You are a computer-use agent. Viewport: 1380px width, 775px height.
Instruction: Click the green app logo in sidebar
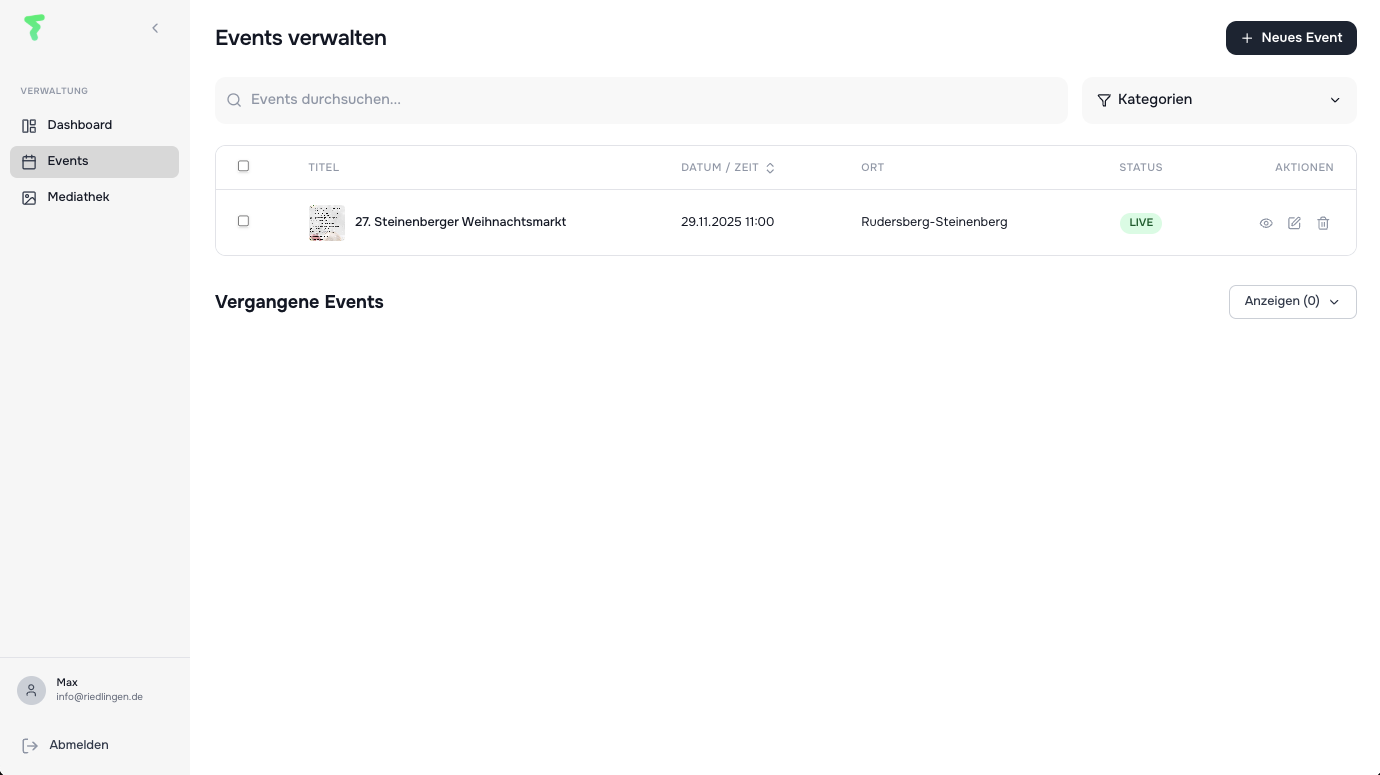pyautogui.click(x=35, y=28)
